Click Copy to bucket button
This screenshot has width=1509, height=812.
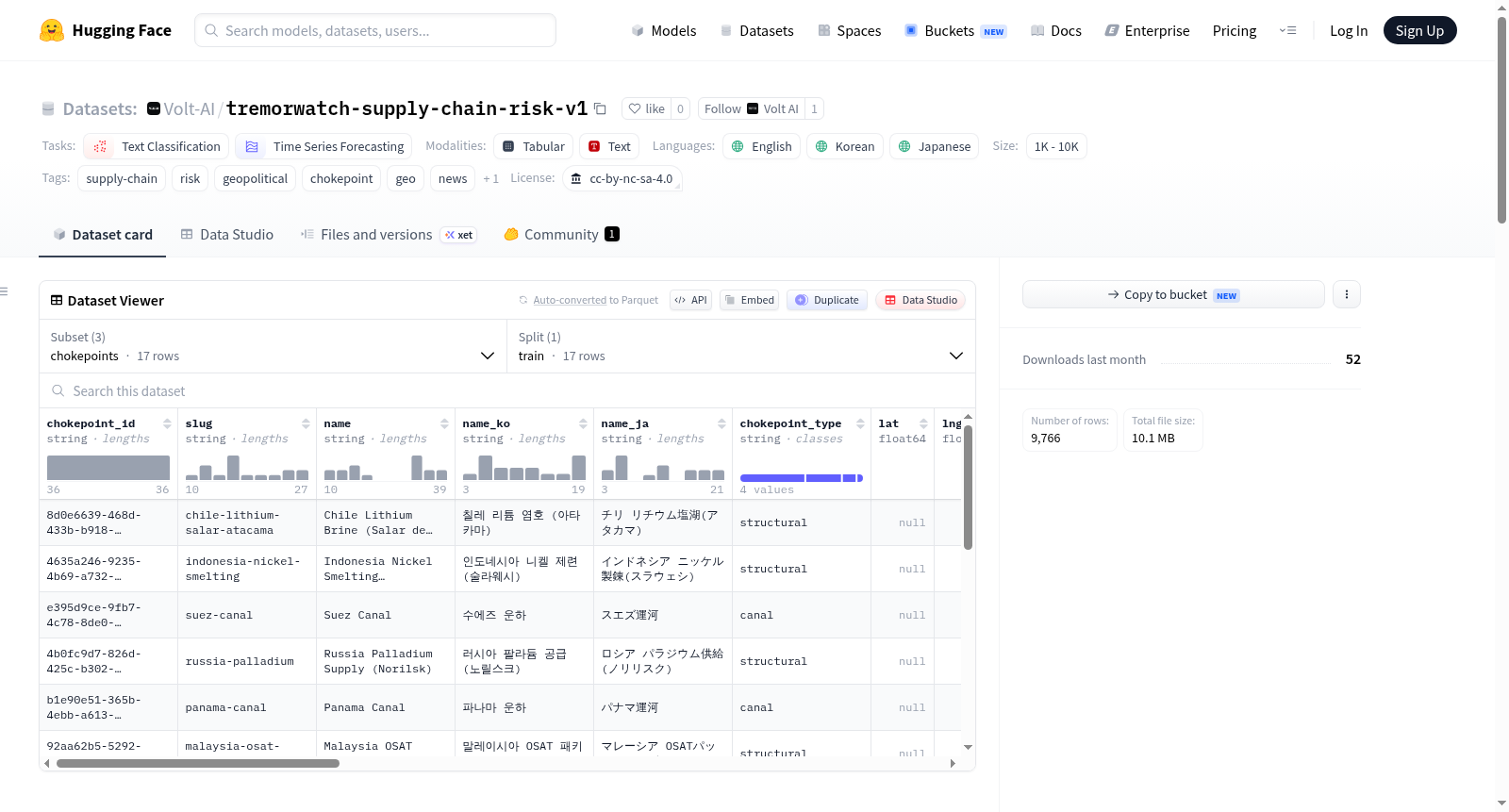[x=1173, y=294]
